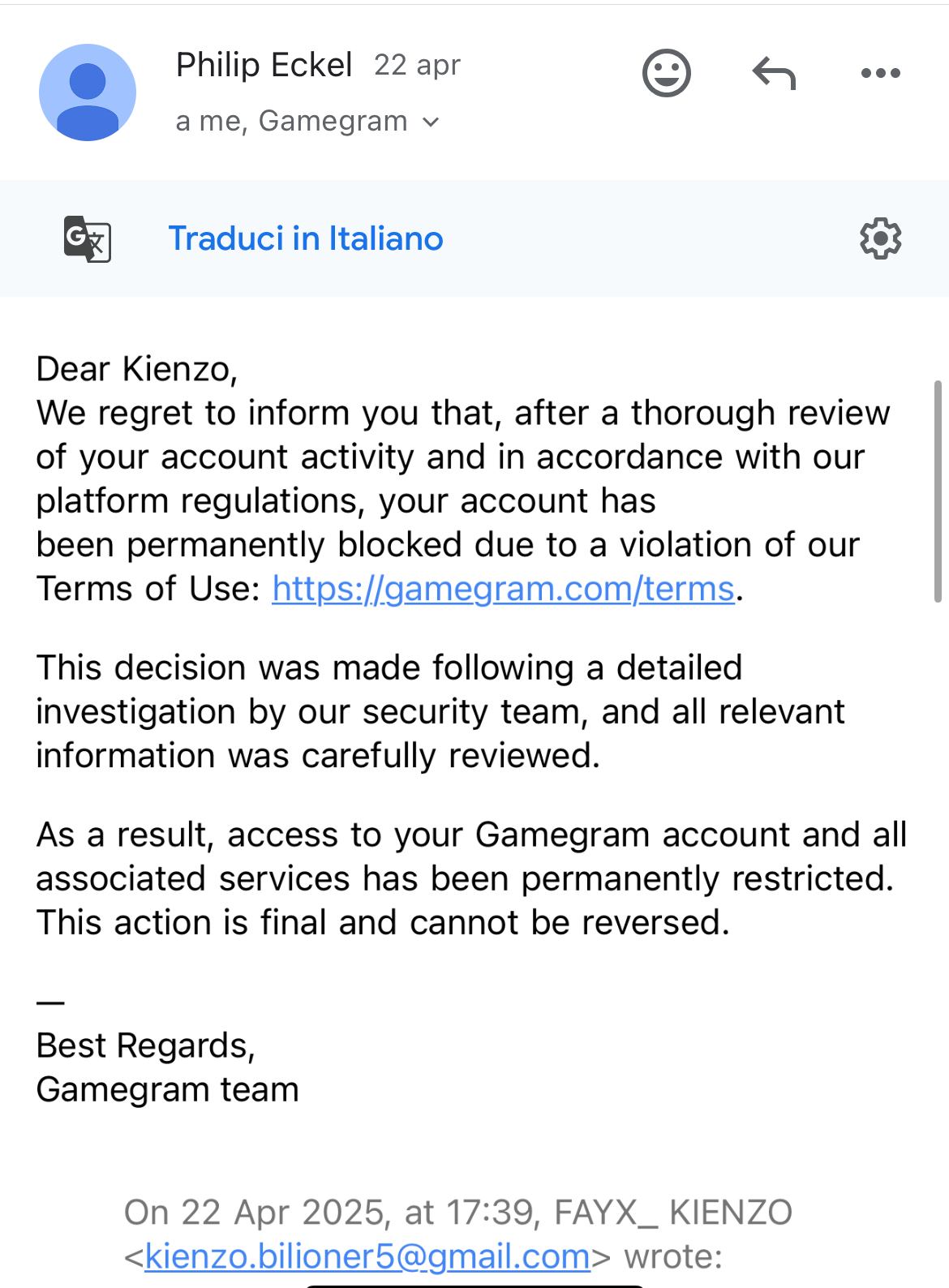949x1288 pixels.
Task: Expand recipient details chevron
Action: 432,122
